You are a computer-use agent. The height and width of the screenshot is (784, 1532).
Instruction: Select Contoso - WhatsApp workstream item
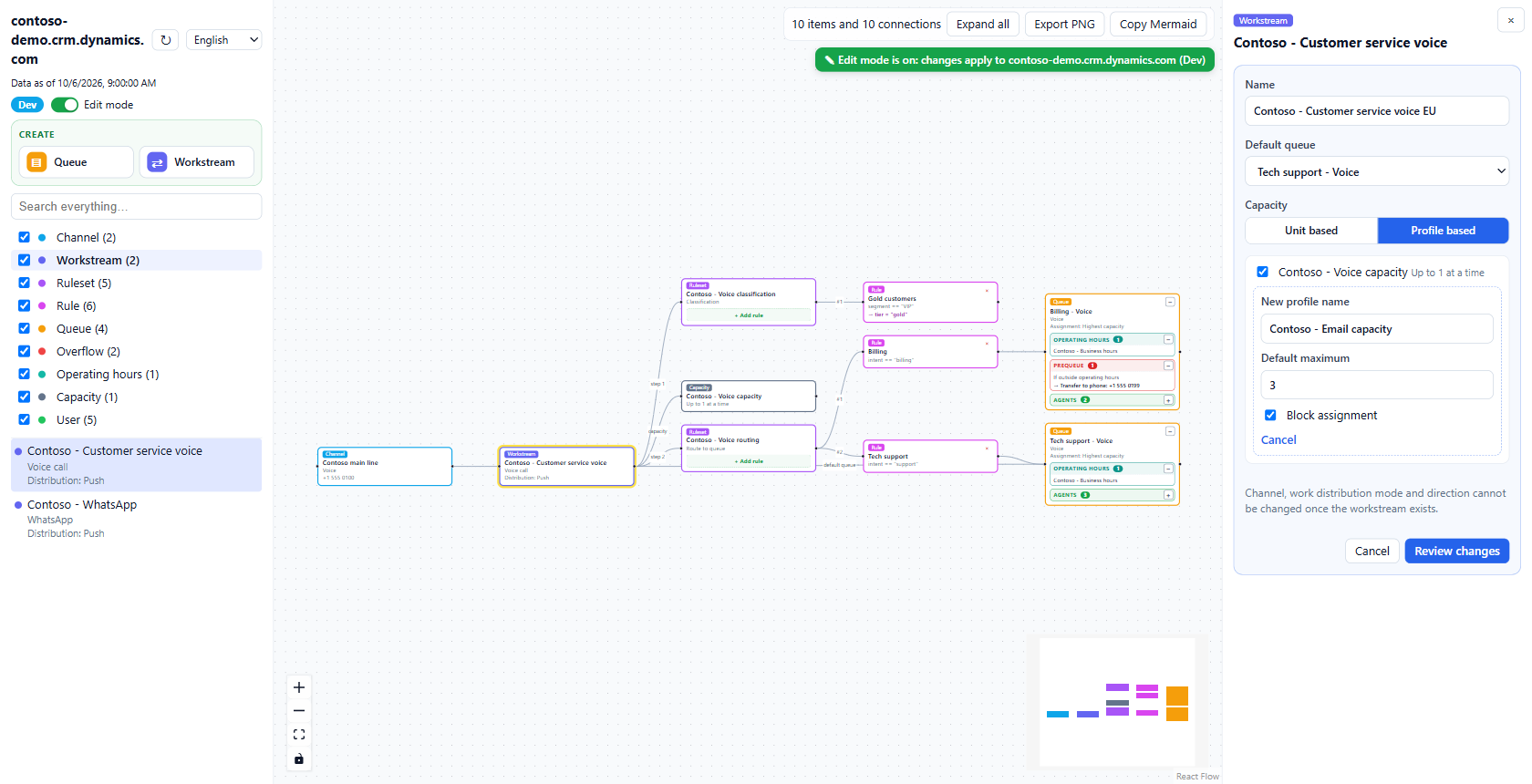(136, 518)
